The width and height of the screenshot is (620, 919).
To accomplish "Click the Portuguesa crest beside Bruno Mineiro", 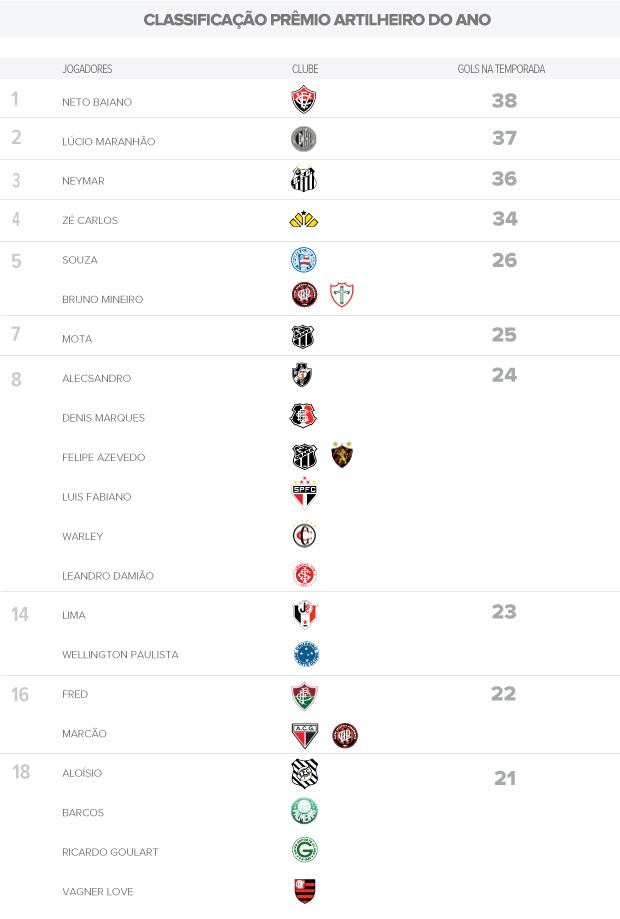I will tap(343, 295).
